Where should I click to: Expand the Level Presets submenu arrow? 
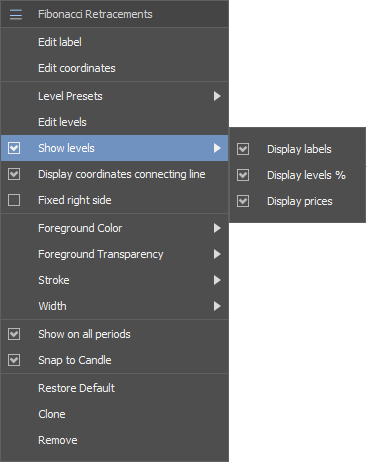217,96
